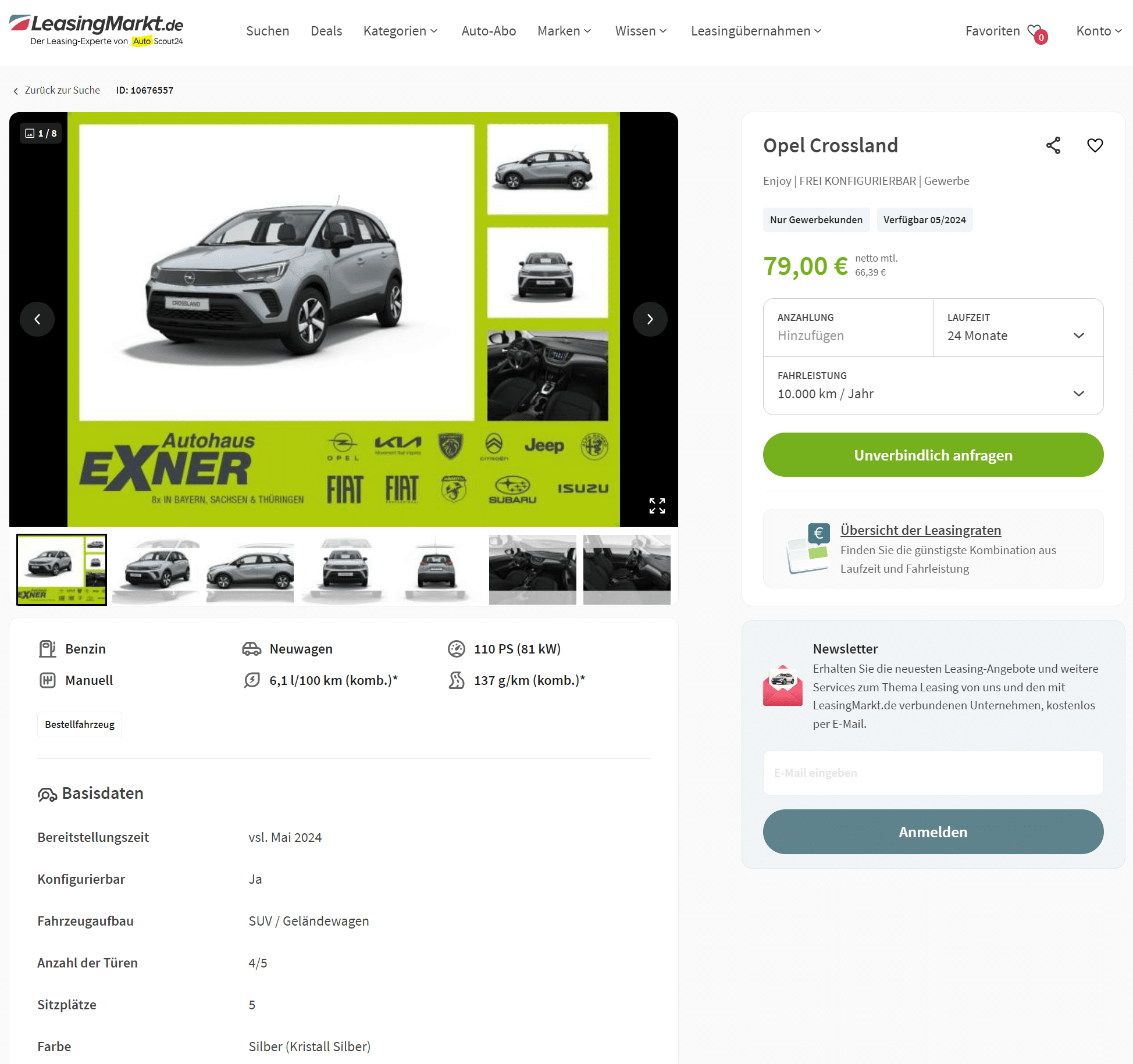Click the Manuell gearbox icon
1133x1064 pixels.
click(x=48, y=680)
